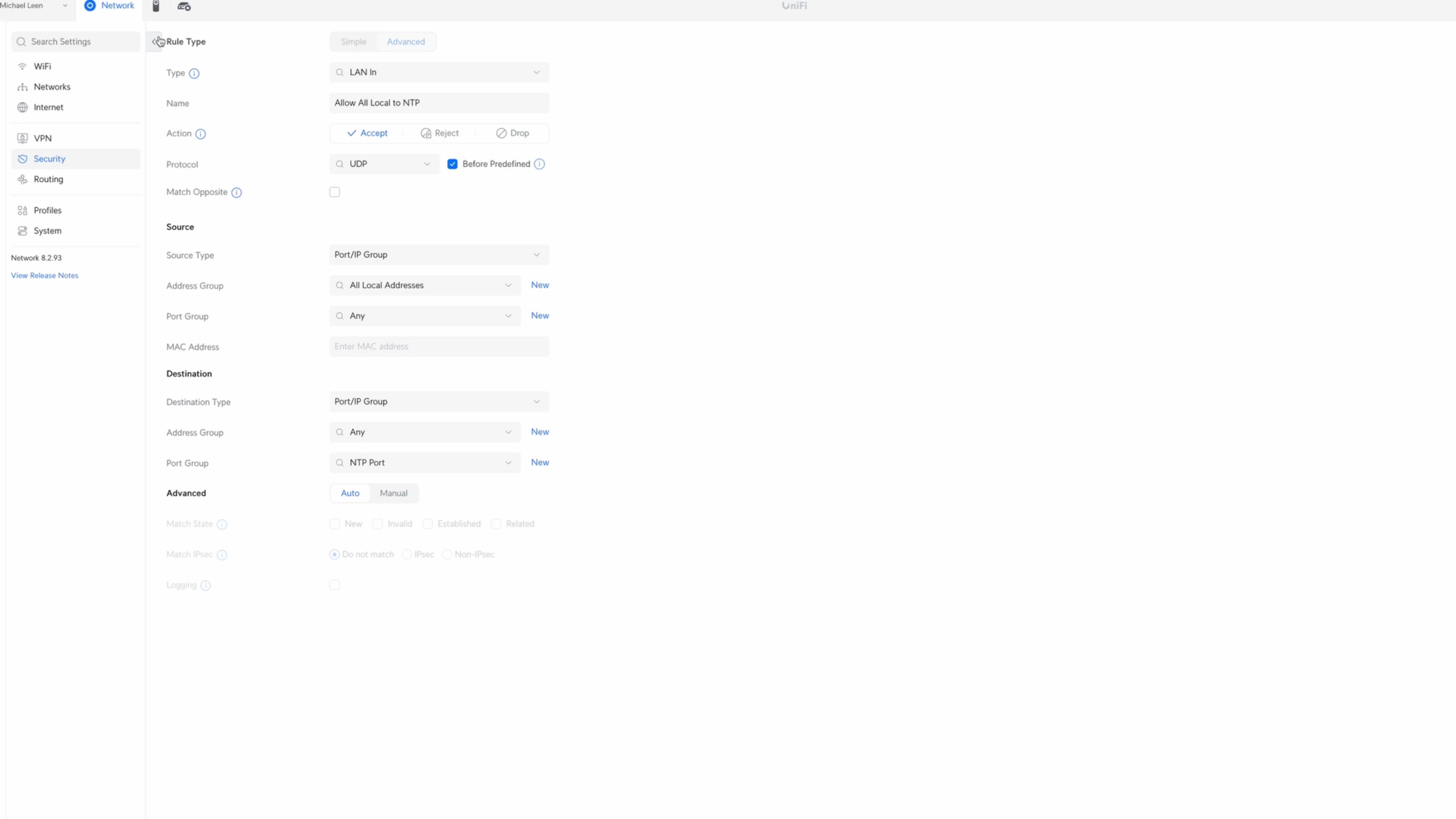Click the Search Settings field
Screen dimensions: 1456x819
[75, 41]
